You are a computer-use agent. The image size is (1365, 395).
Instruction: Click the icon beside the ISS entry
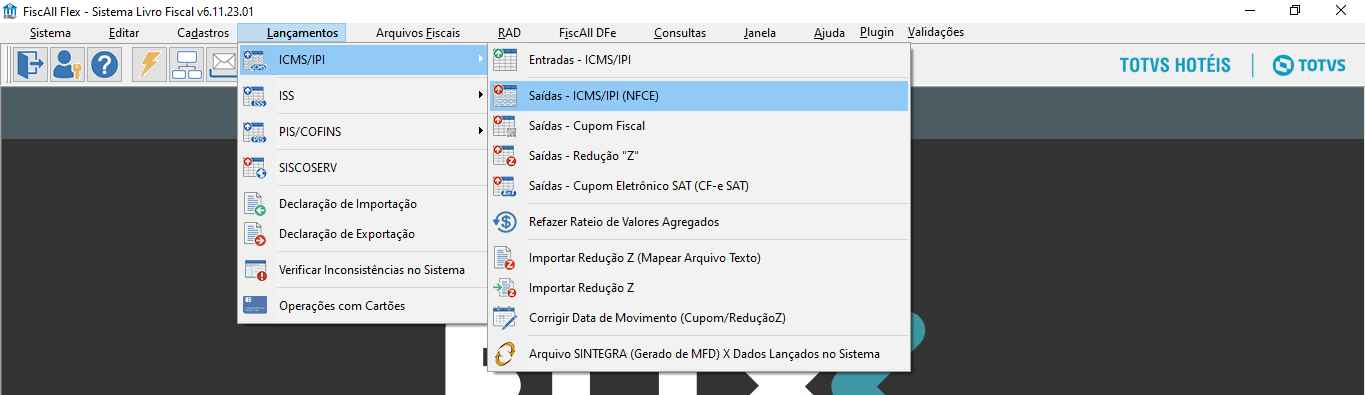click(255, 96)
